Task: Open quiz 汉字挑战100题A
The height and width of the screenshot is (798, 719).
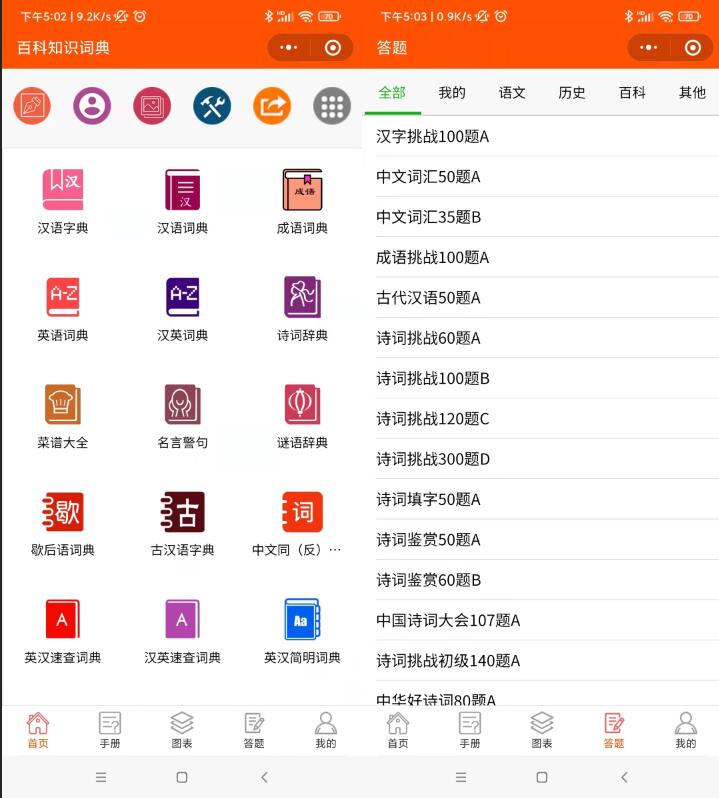Action: pos(547,136)
